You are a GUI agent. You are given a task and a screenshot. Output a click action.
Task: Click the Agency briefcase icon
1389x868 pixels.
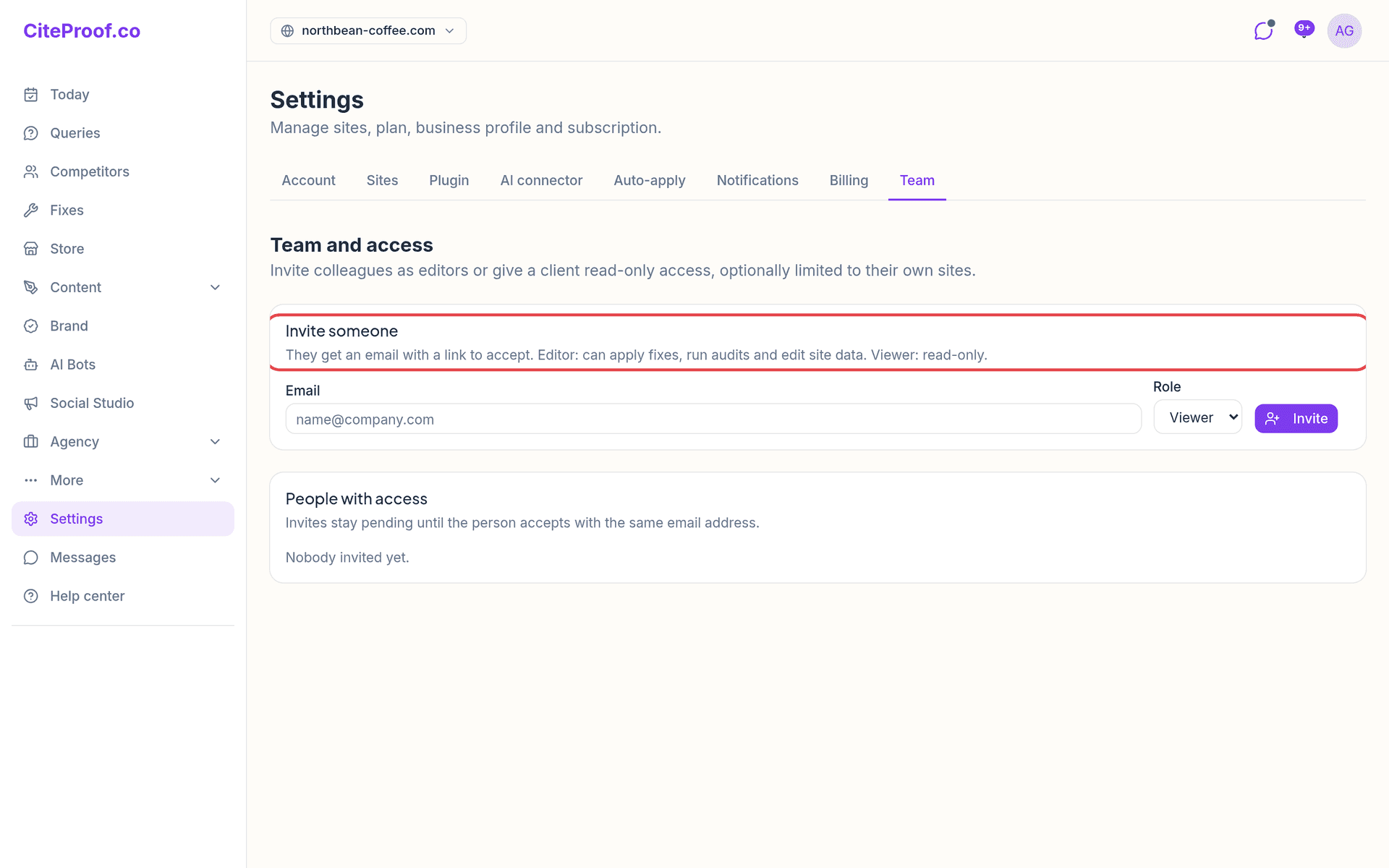tap(30, 442)
